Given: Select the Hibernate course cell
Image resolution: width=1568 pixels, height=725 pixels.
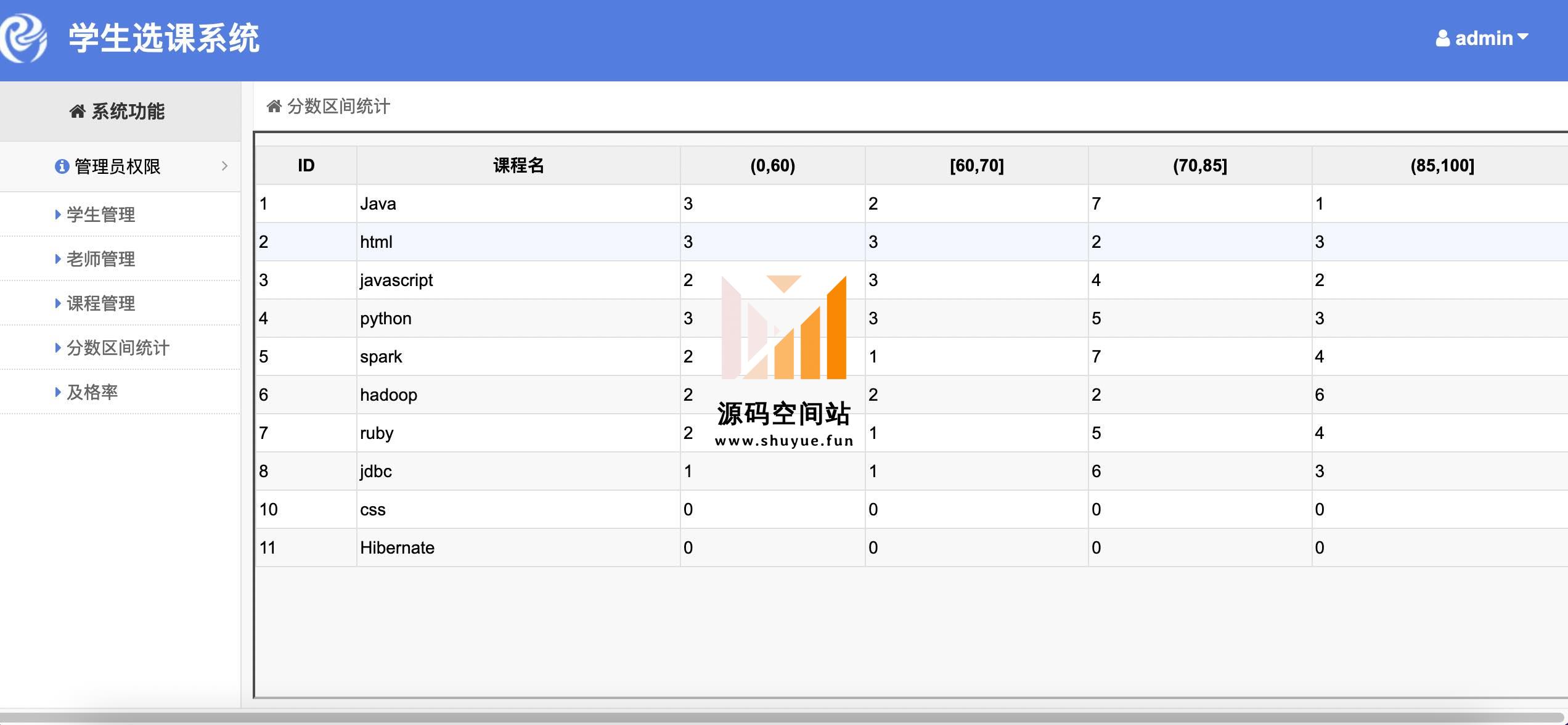Looking at the screenshot, I should click(x=518, y=547).
